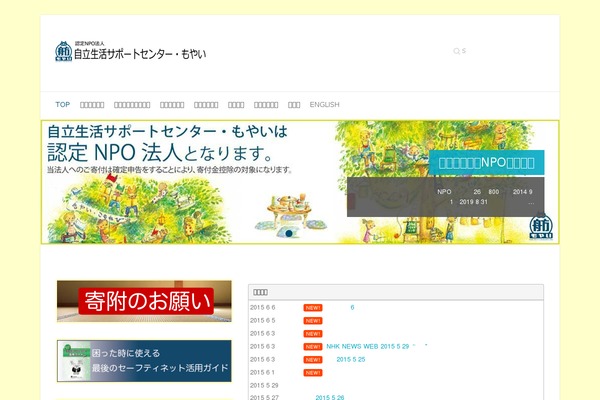
Task: Select the date text 2015 6 5
Action: tap(262, 320)
